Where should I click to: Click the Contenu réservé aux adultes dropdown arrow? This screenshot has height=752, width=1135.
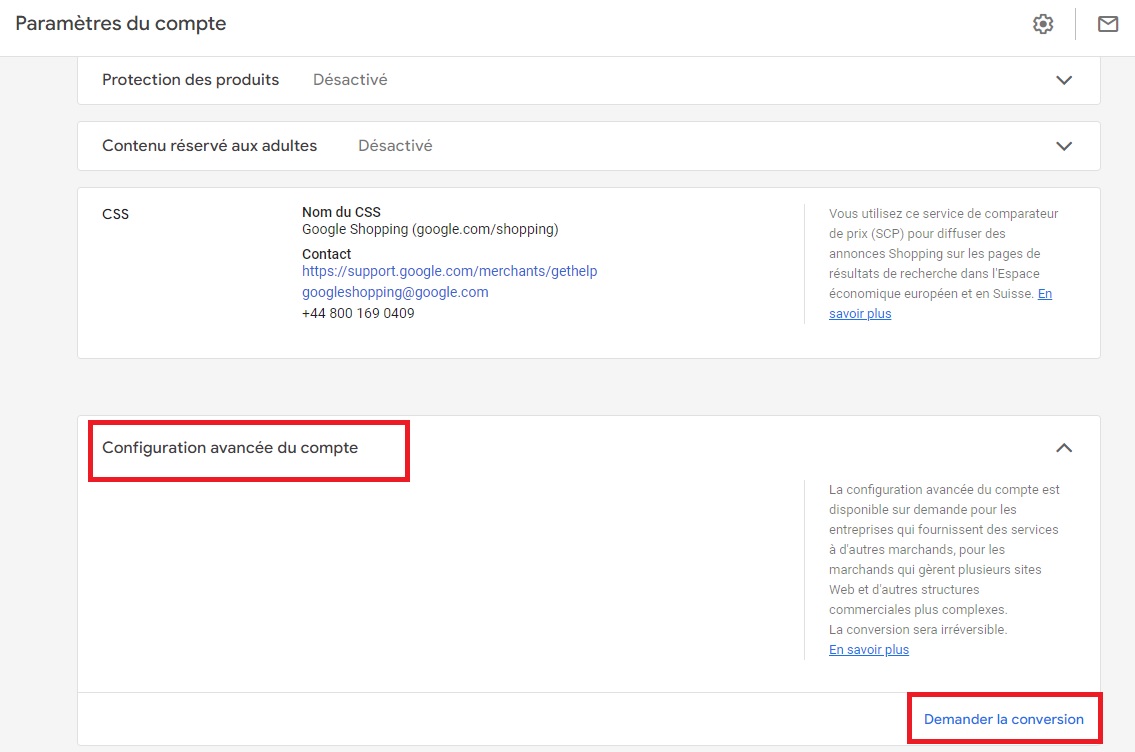point(1065,145)
